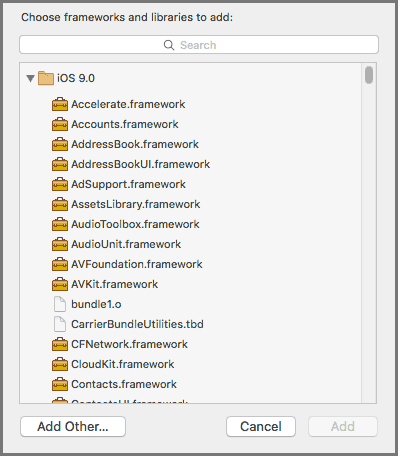The height and width of the screenshot is (456, 398).
Task: Click the AudioToolbox.framework toolbox icon
Action: point(60,224)
